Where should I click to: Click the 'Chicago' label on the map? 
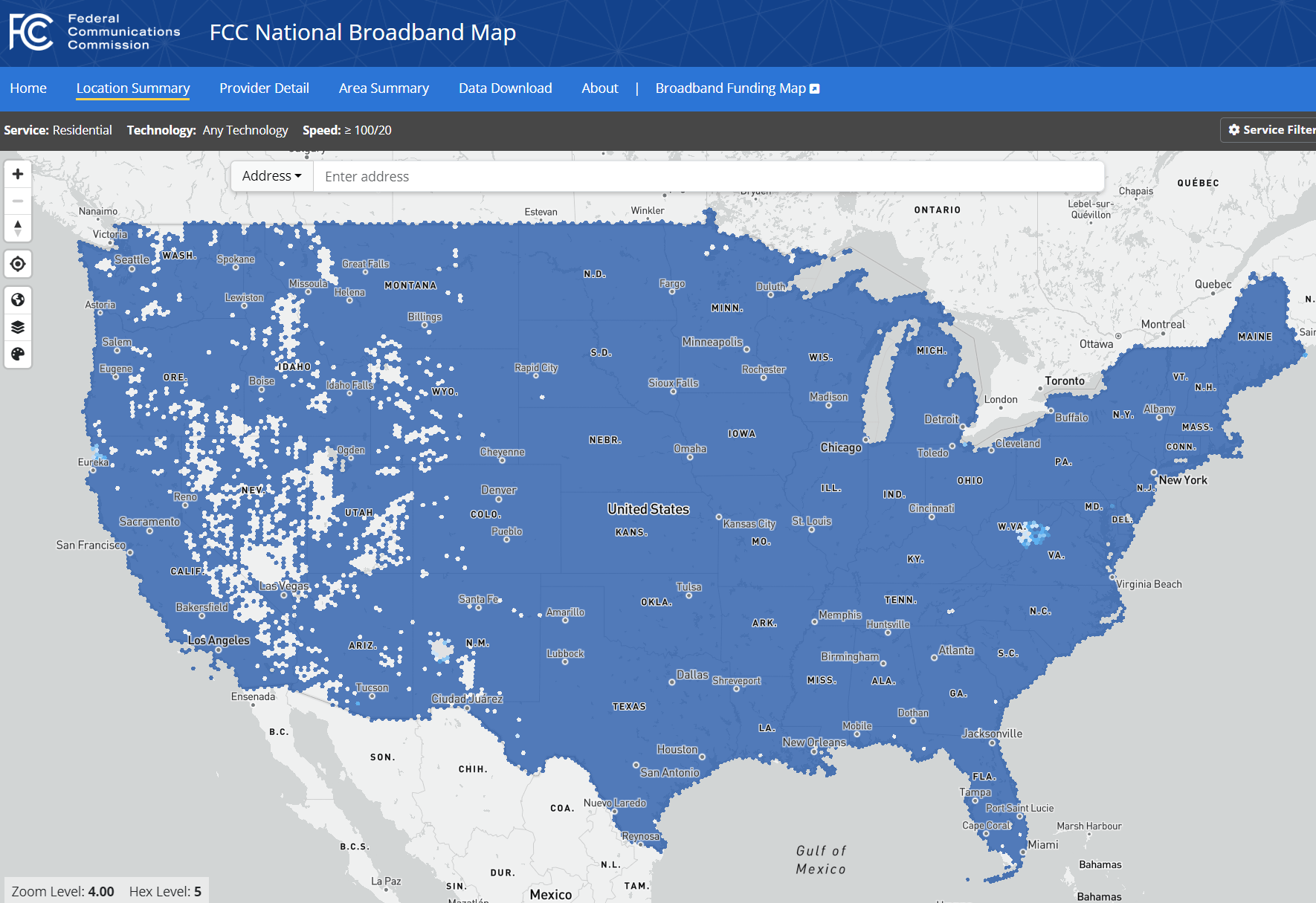pos(841,447)
